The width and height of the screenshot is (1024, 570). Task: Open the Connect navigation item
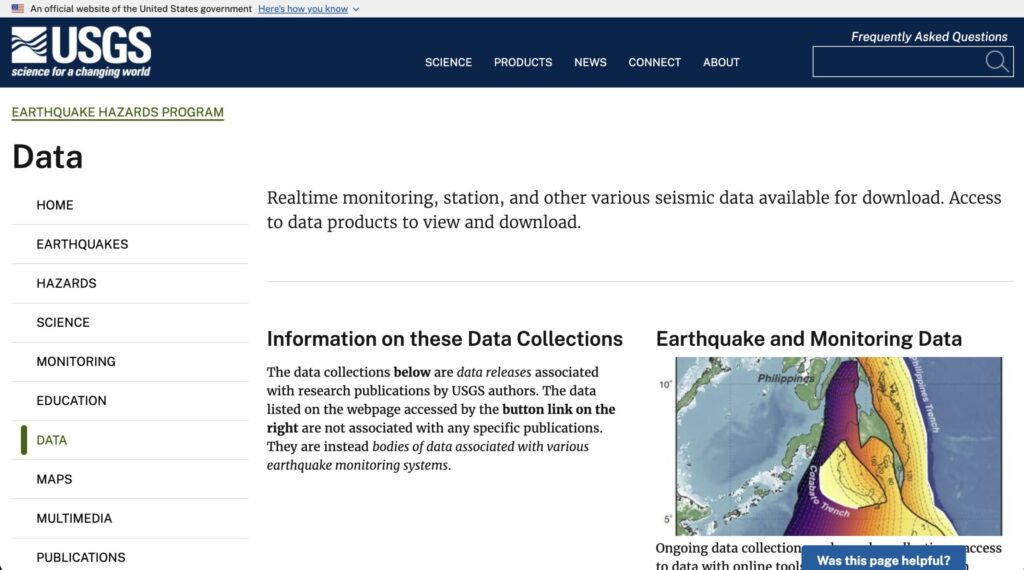654,62
